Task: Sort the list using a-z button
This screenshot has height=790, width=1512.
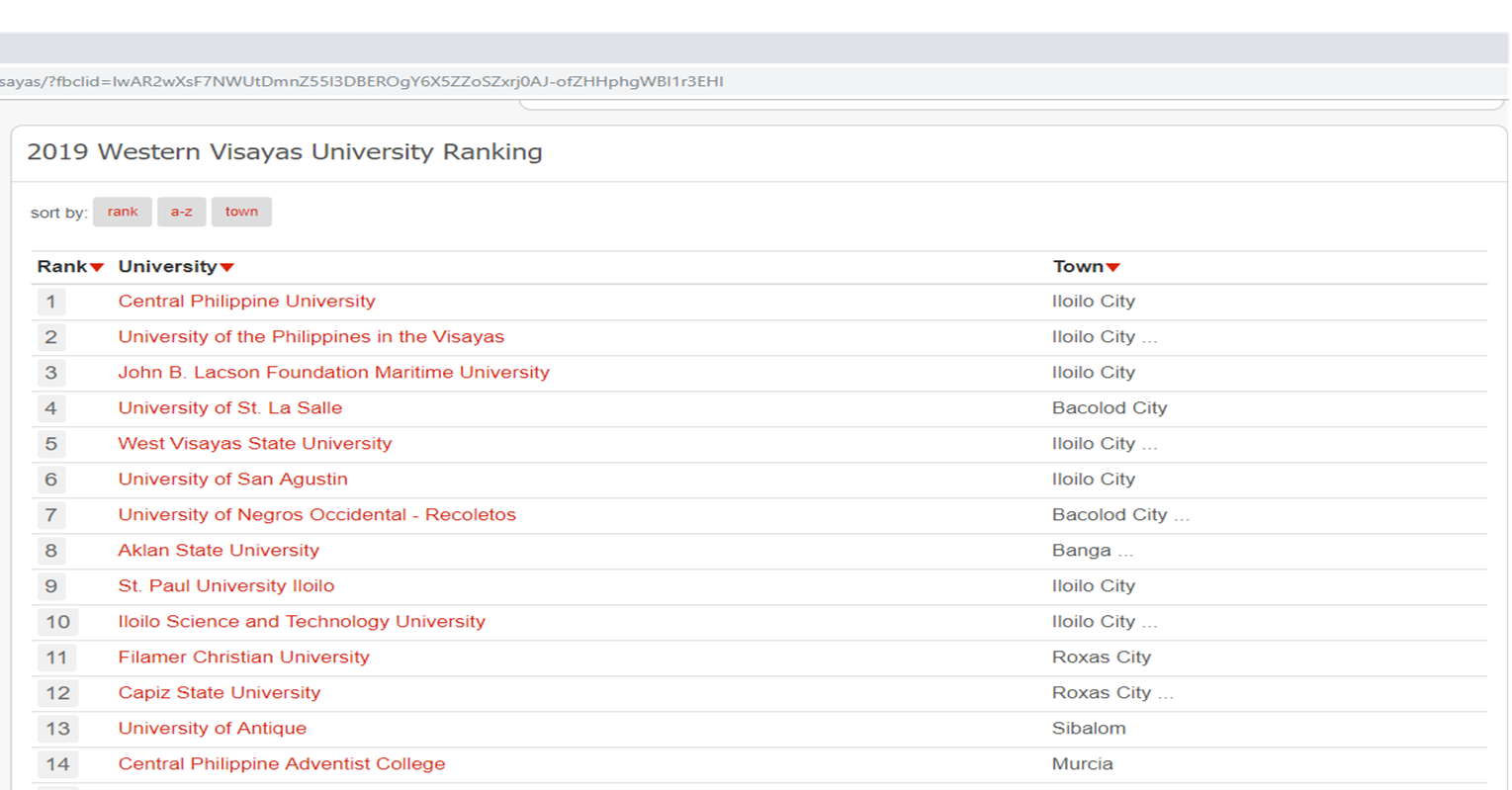Action: 182,212
